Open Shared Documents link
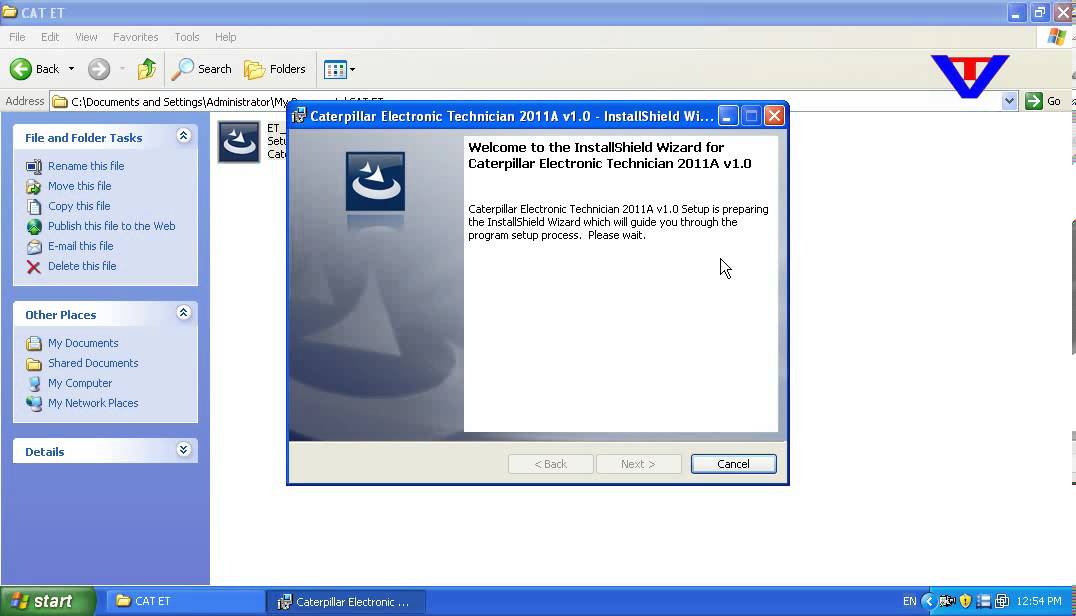The width and height of the screenshot is (1076, 616). (93, 363)
